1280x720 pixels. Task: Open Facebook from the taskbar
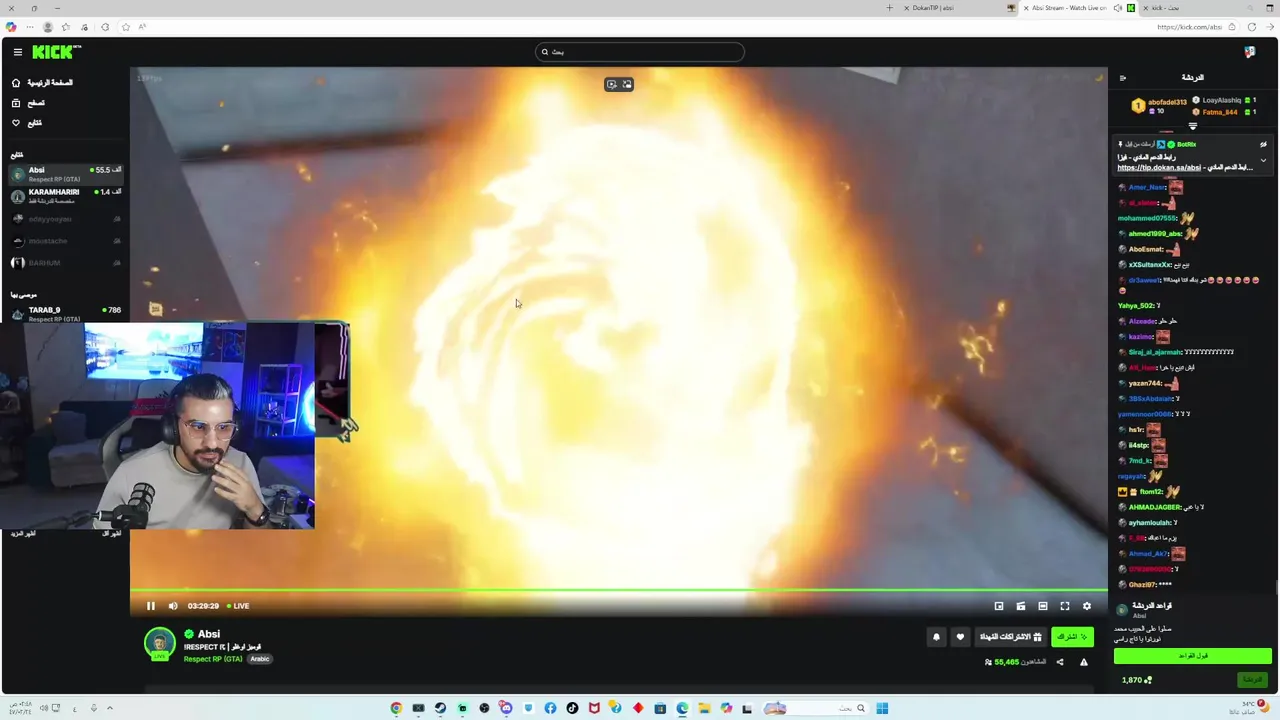coord(550,708)
